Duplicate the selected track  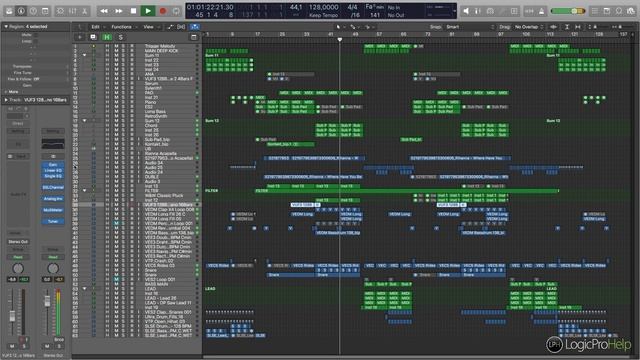93,37
